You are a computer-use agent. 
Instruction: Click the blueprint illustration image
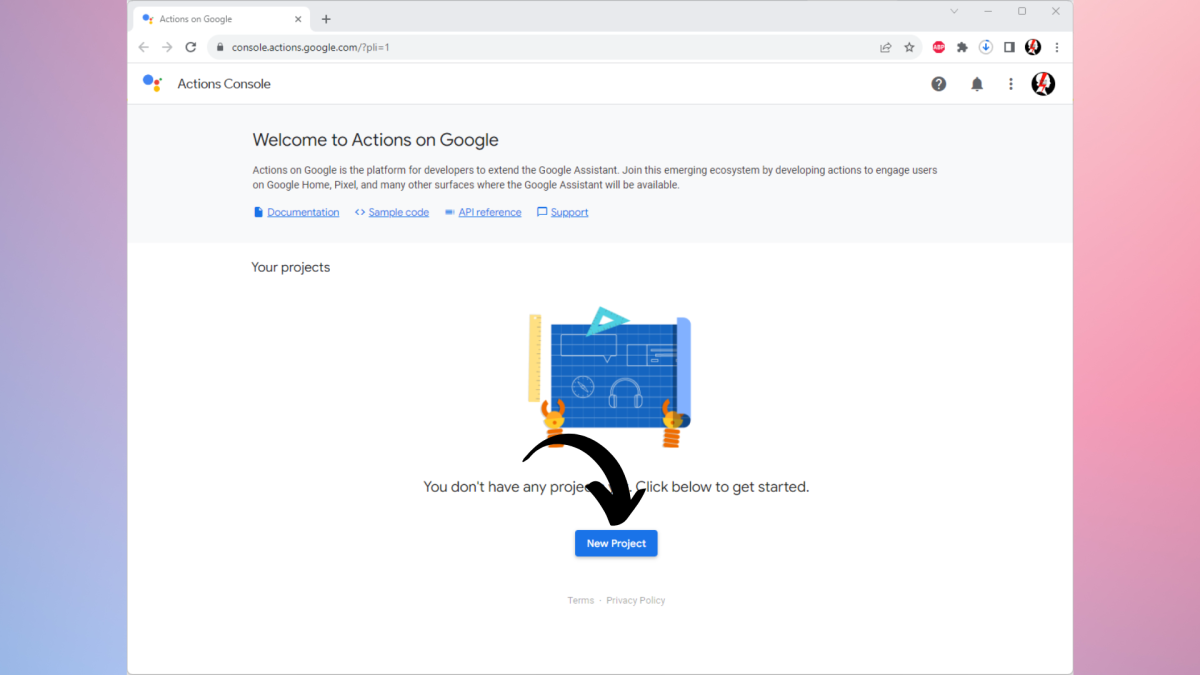click(610, 377)
